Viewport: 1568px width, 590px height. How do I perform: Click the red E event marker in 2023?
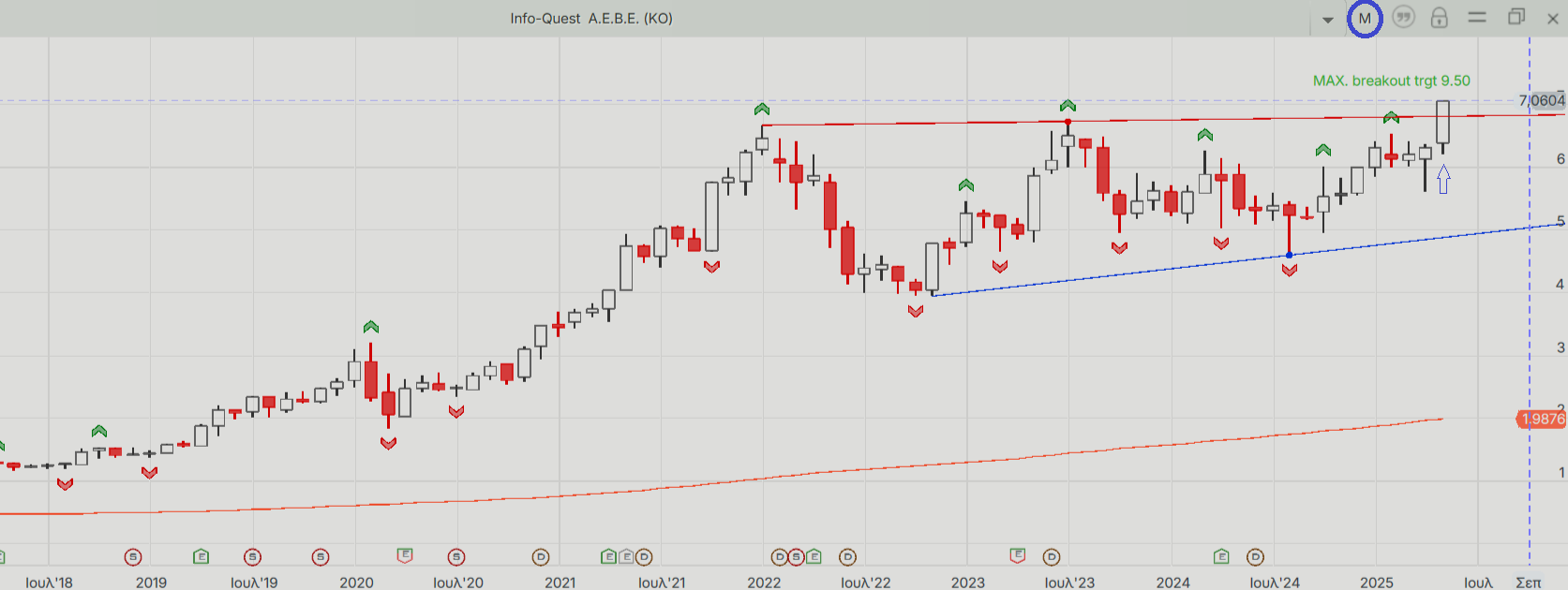[1018, 556]
